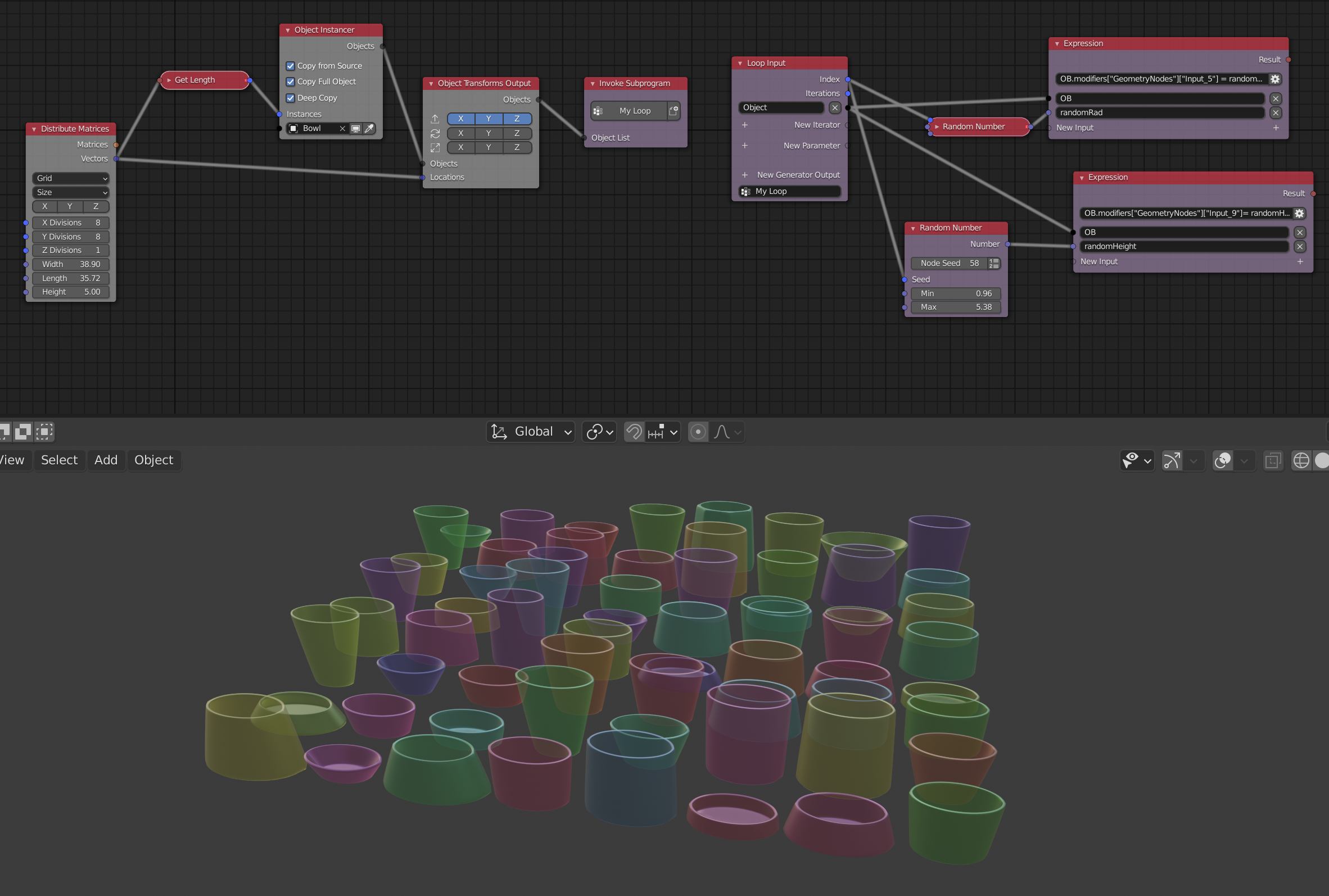Uncheck Deep Copy option
1329x896 pixels.
point(290,98)
